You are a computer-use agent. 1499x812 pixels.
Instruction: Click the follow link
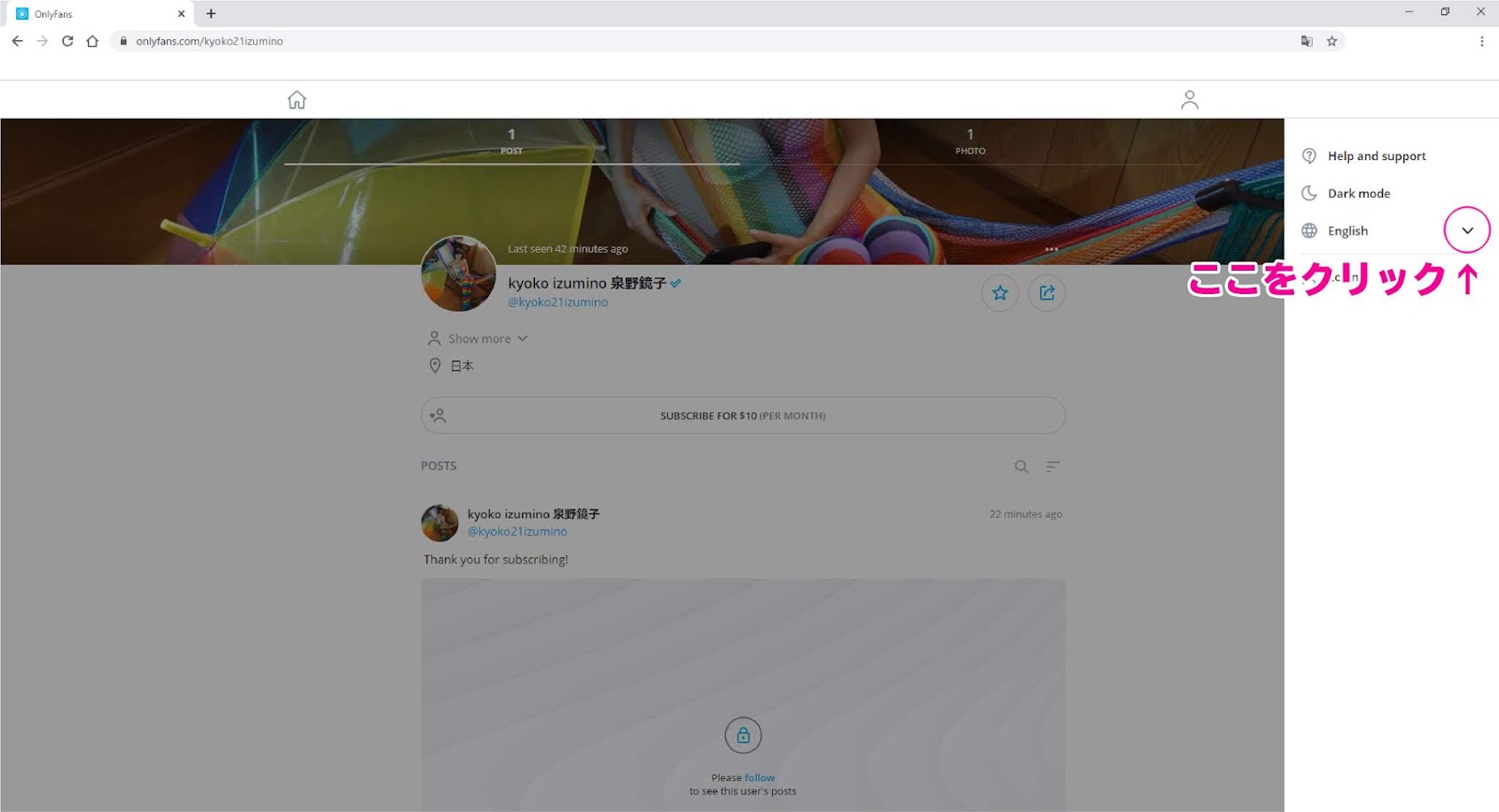coord(760,778)
